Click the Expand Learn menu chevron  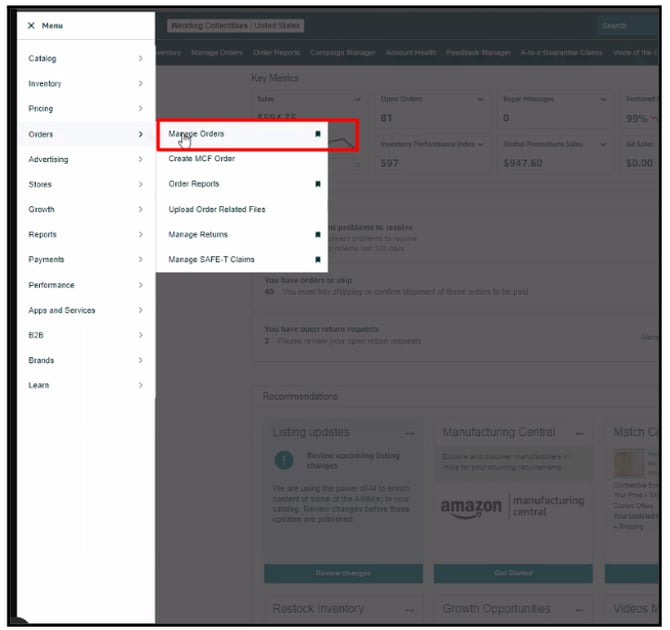click(141, 385)
